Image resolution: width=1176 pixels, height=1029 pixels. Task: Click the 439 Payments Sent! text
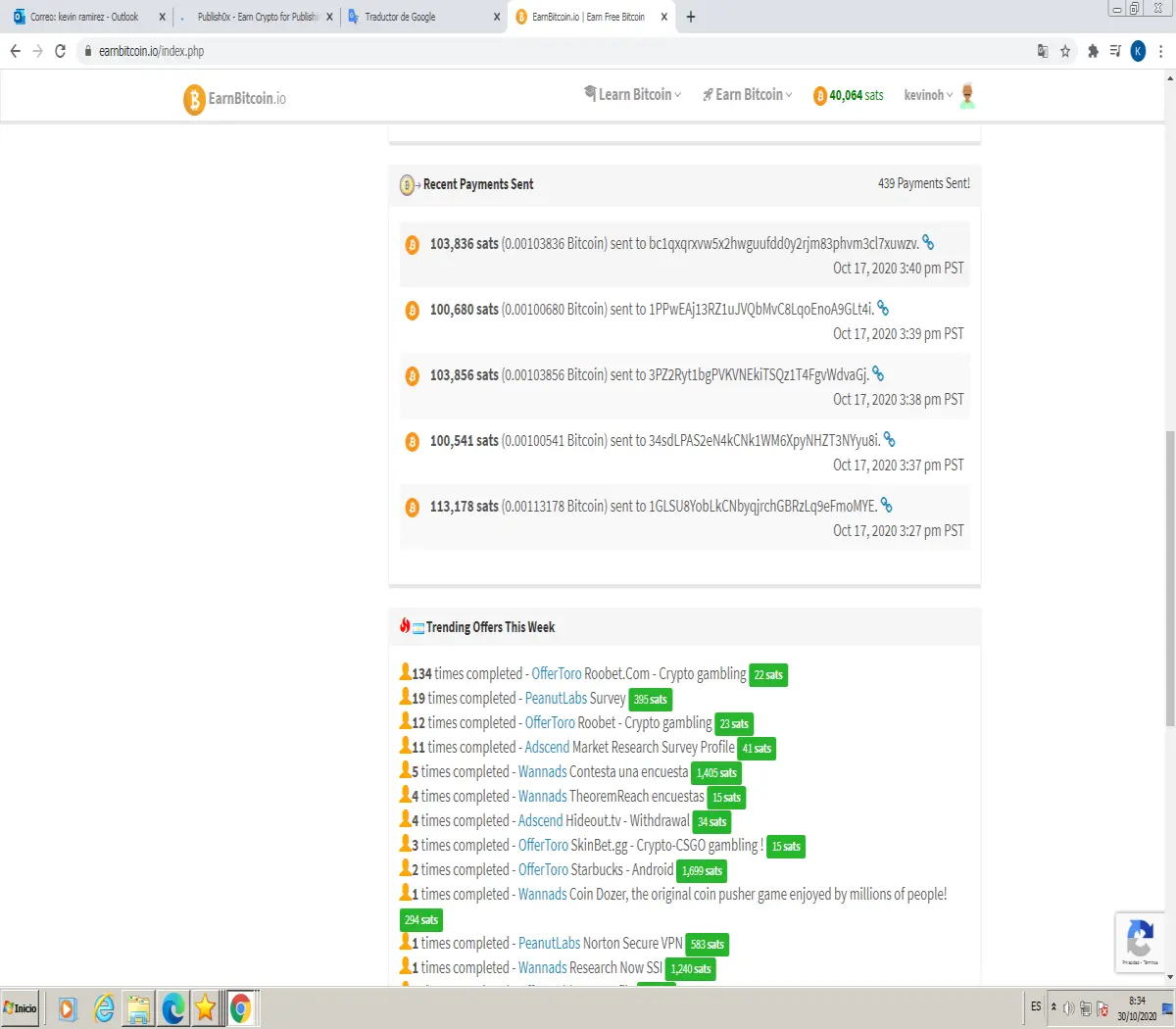[x=923, y=183]
